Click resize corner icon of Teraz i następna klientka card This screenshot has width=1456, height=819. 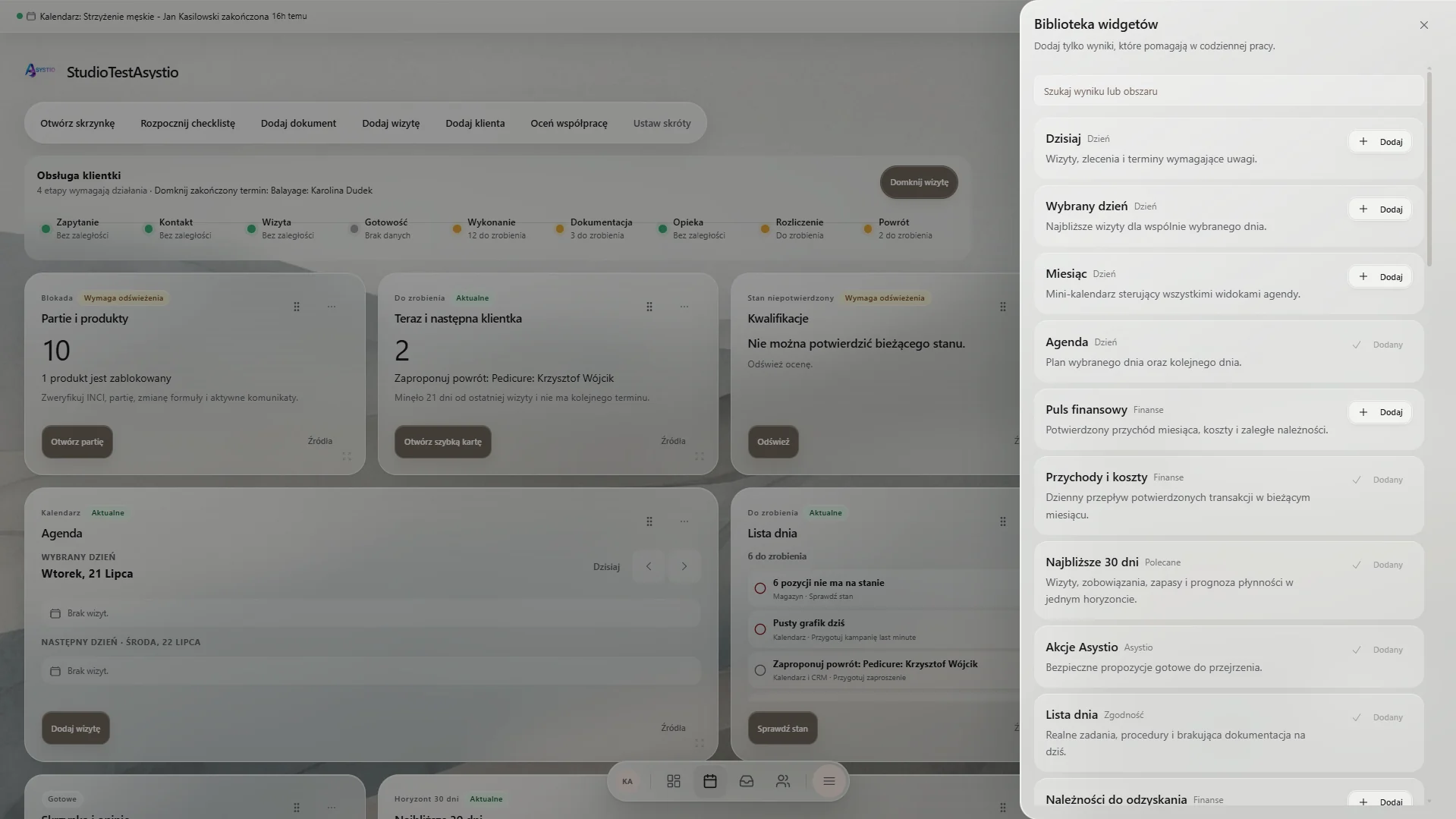tap(700, 456)
